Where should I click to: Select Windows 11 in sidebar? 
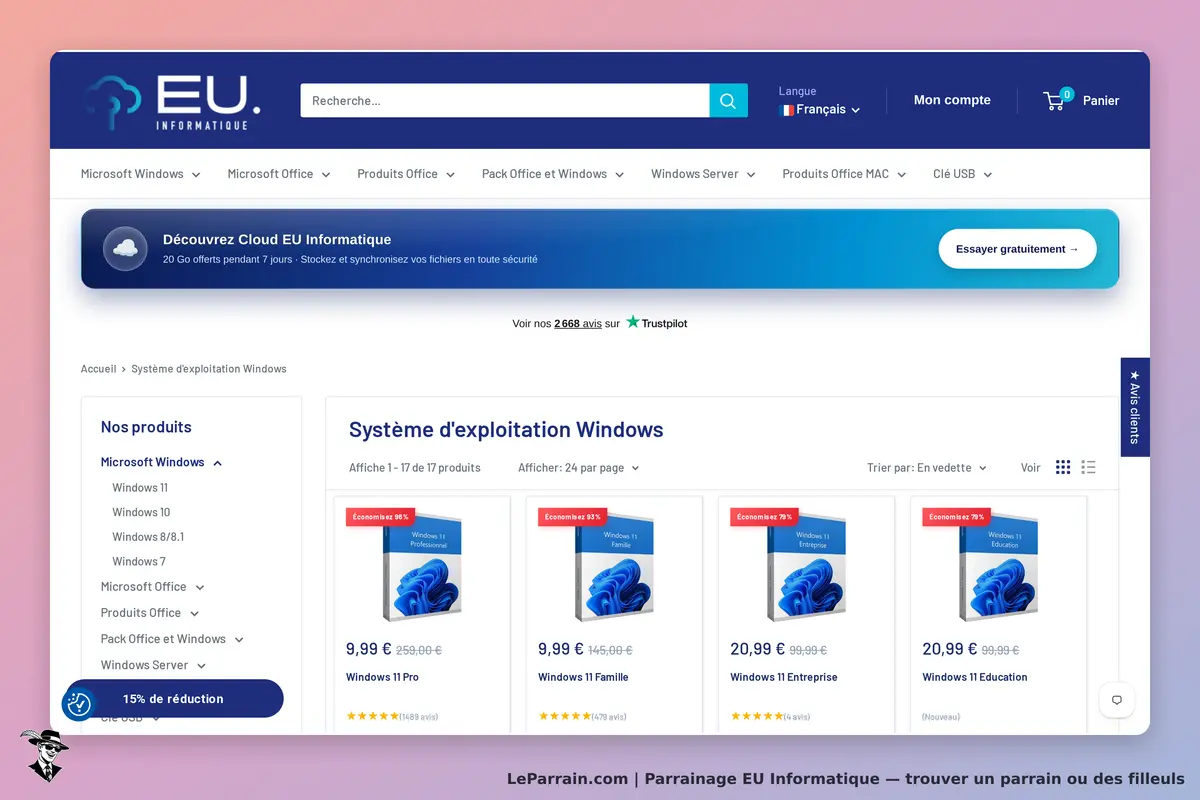[x=140, y=488]
